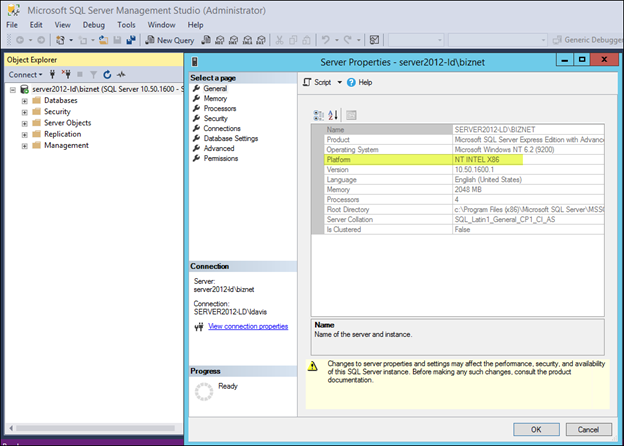Open the first empty toolbar combo box
Screen dimensions: 624x446
(416, 40)
